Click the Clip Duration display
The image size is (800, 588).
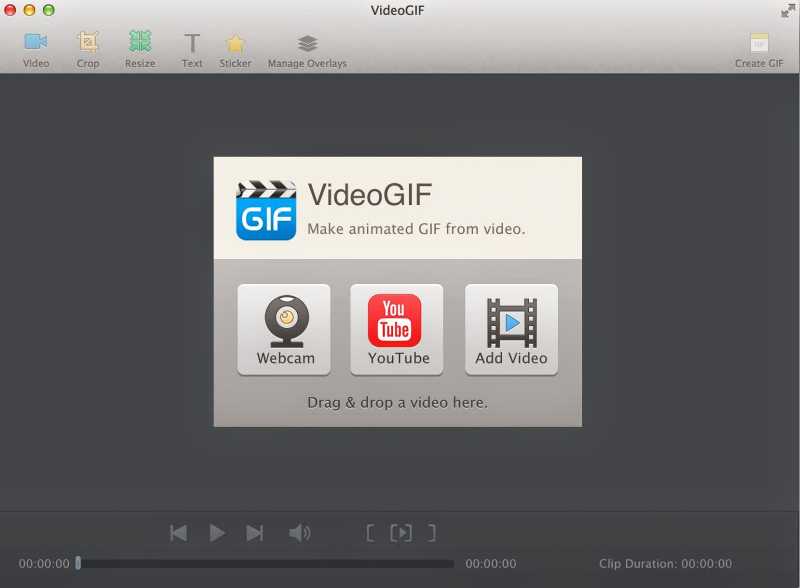coord(665,563)
